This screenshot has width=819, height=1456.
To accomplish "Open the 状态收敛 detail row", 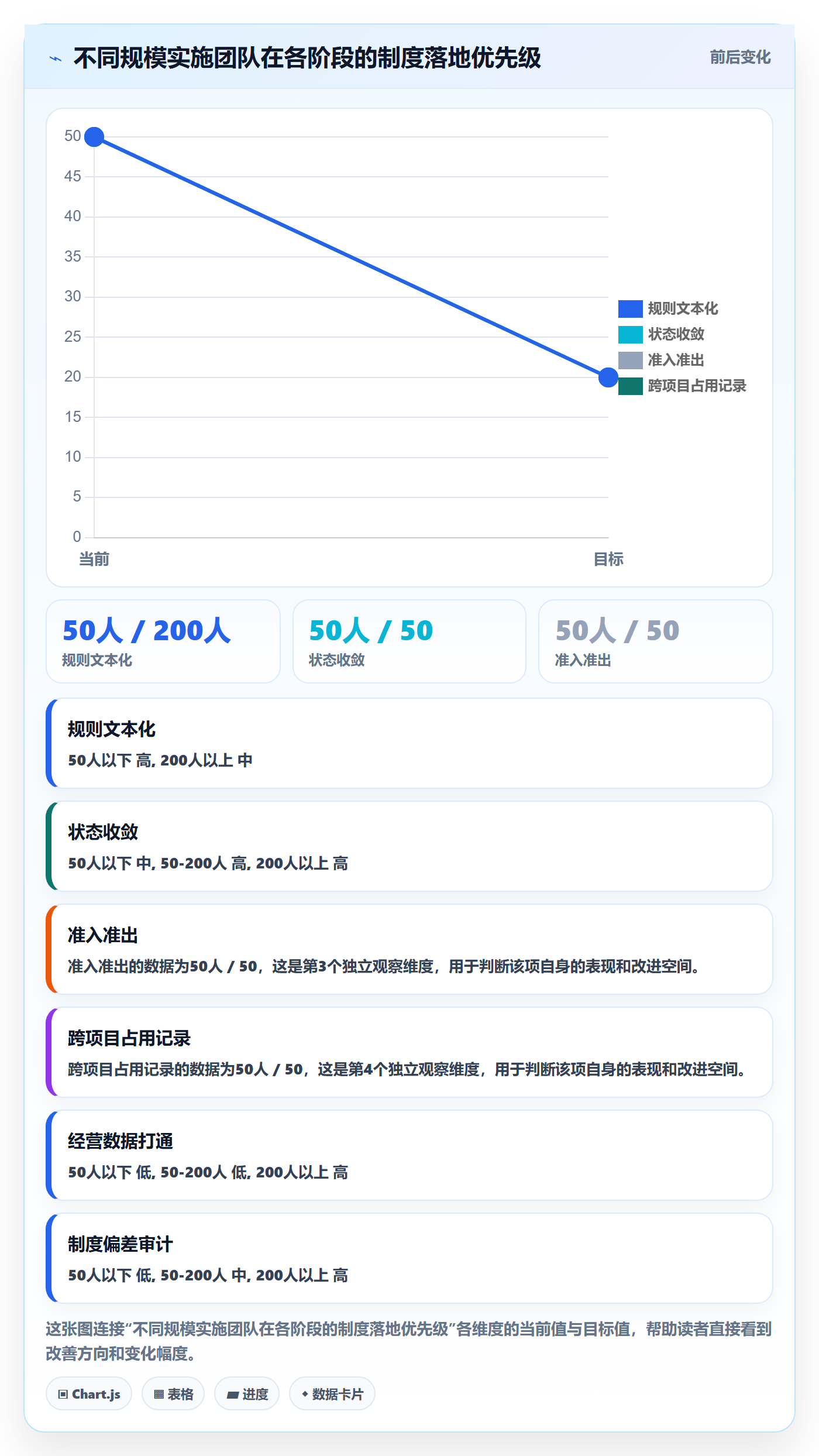I will coord(409,846).
